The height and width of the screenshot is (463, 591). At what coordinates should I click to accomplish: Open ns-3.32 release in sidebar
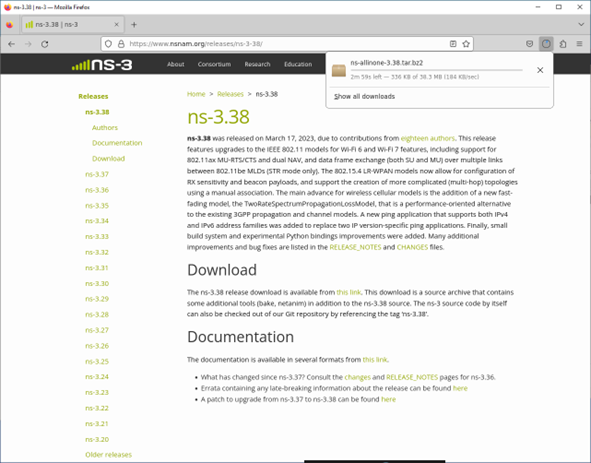[x=97, y=252]
